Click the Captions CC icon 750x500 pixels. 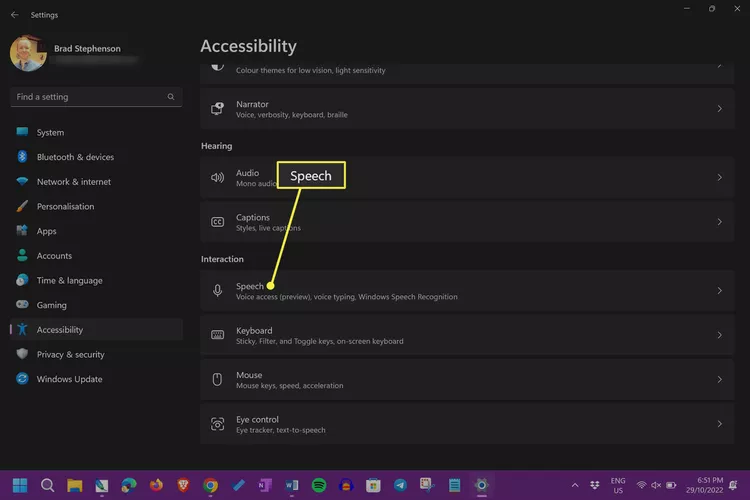click(x=217, y=222)
